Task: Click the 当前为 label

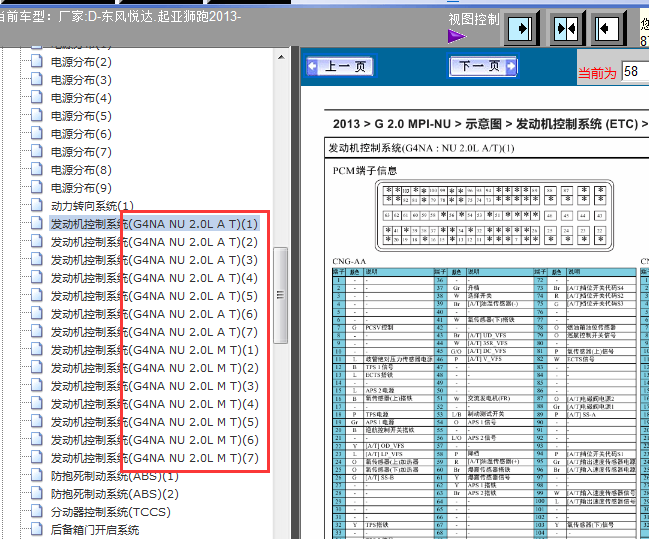Action: (597, 73)
